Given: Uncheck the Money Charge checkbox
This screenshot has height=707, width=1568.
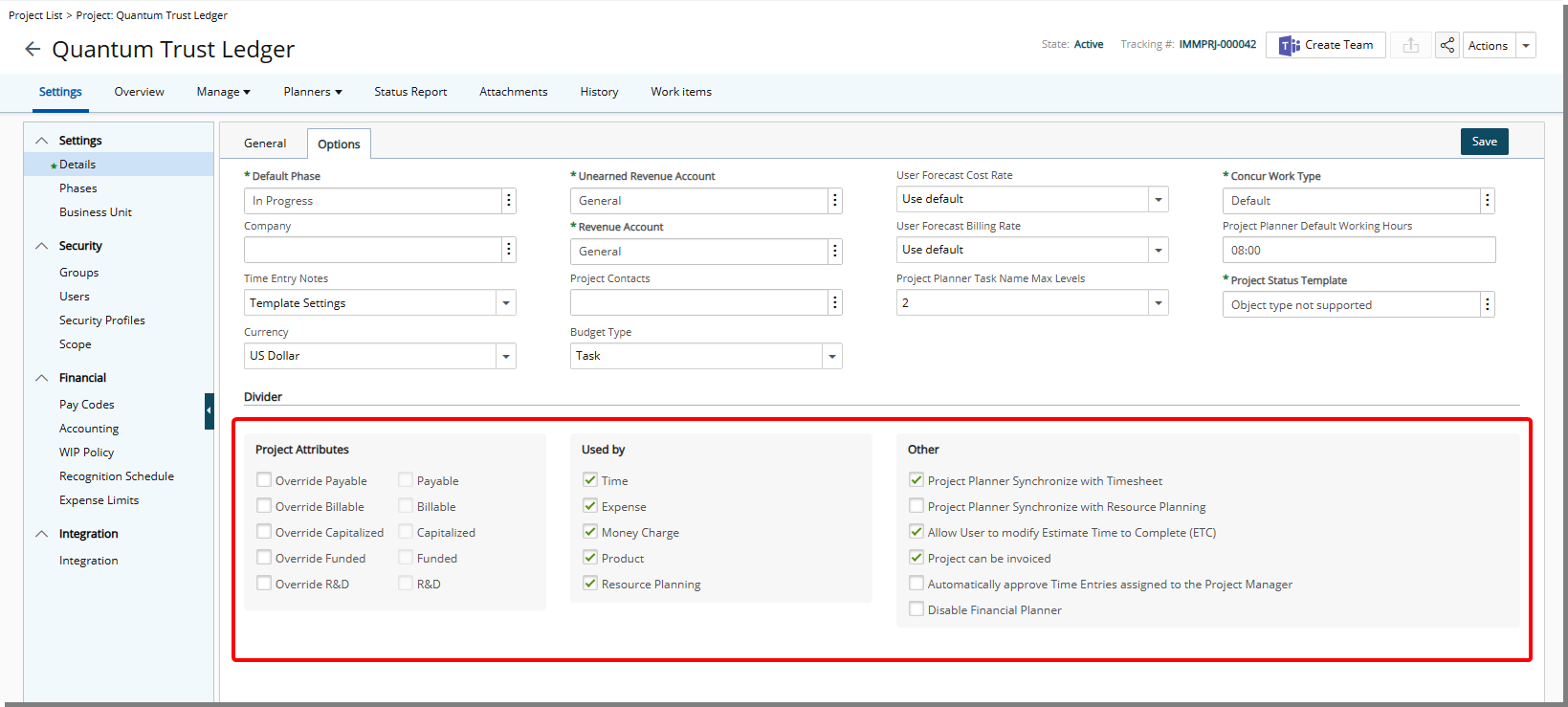Looking at the screenshot, I should pos(590,532).
